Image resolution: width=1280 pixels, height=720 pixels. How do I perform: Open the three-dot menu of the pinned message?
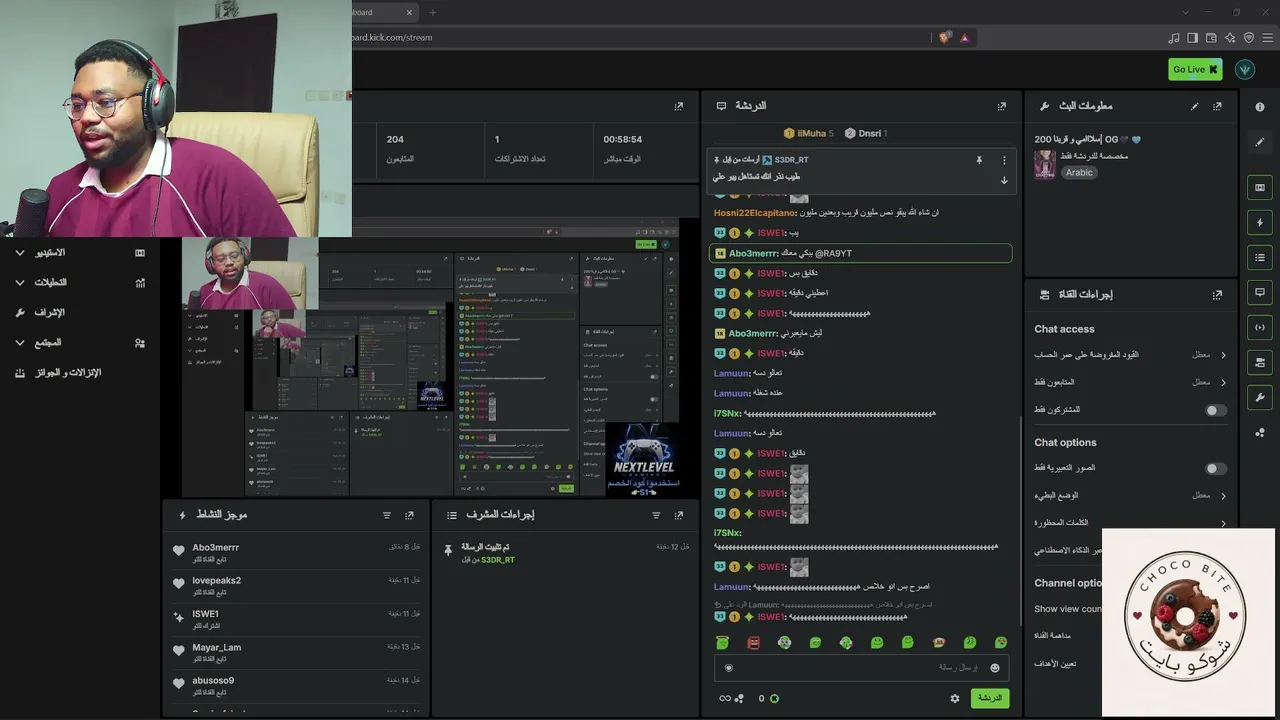1004,160
